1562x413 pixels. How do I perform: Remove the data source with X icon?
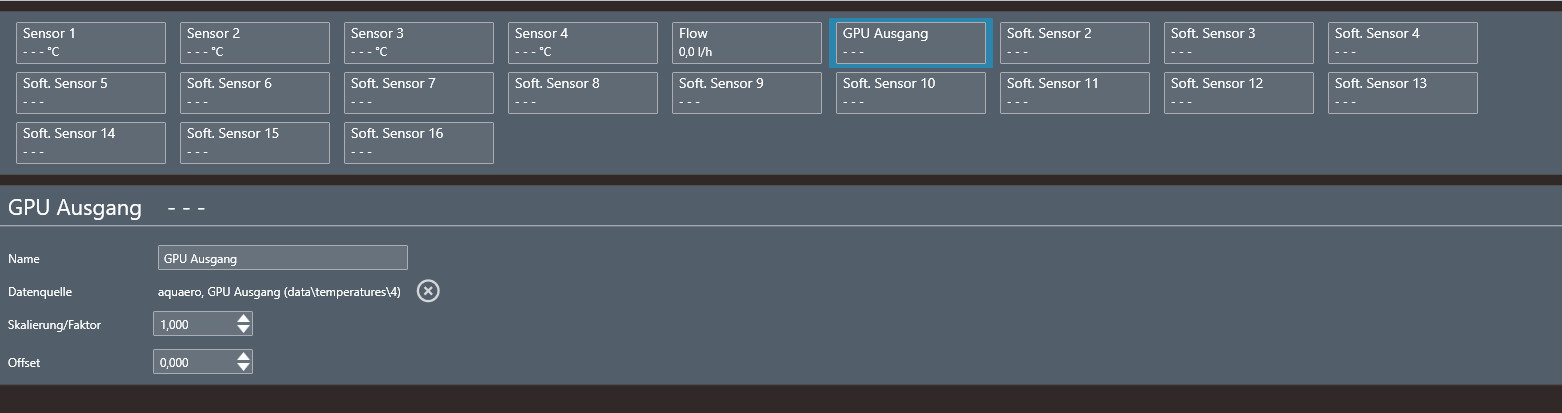click(428, 291)
